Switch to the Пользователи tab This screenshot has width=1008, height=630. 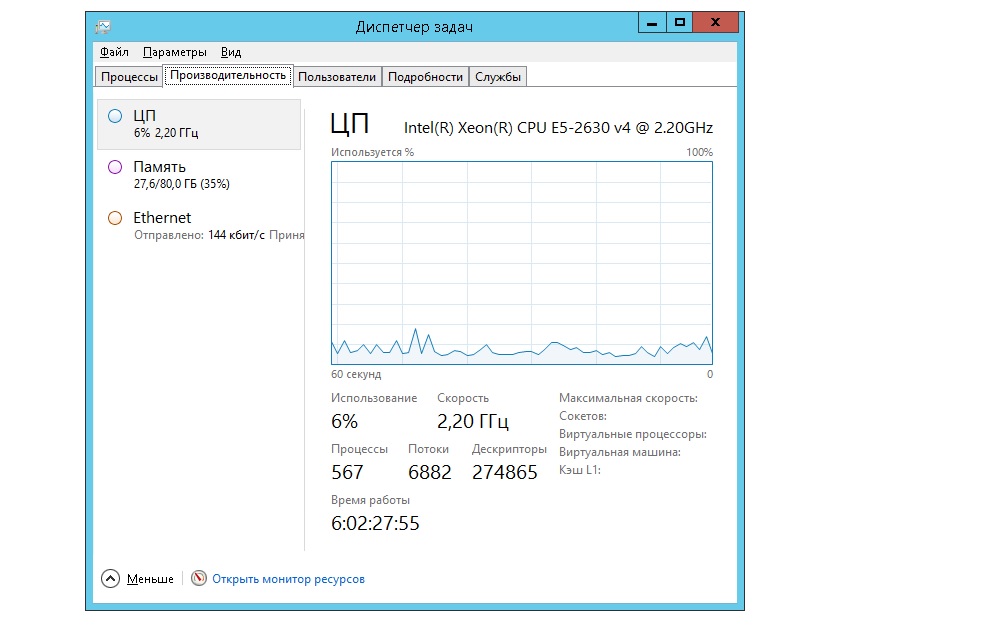pos(337,76)
